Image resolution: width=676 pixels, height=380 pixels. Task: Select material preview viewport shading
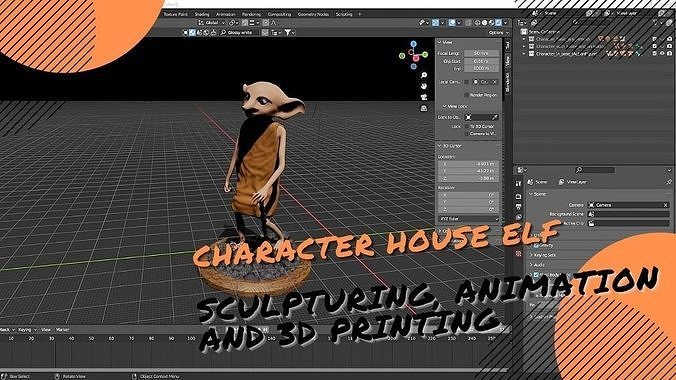tap(491, 22)
